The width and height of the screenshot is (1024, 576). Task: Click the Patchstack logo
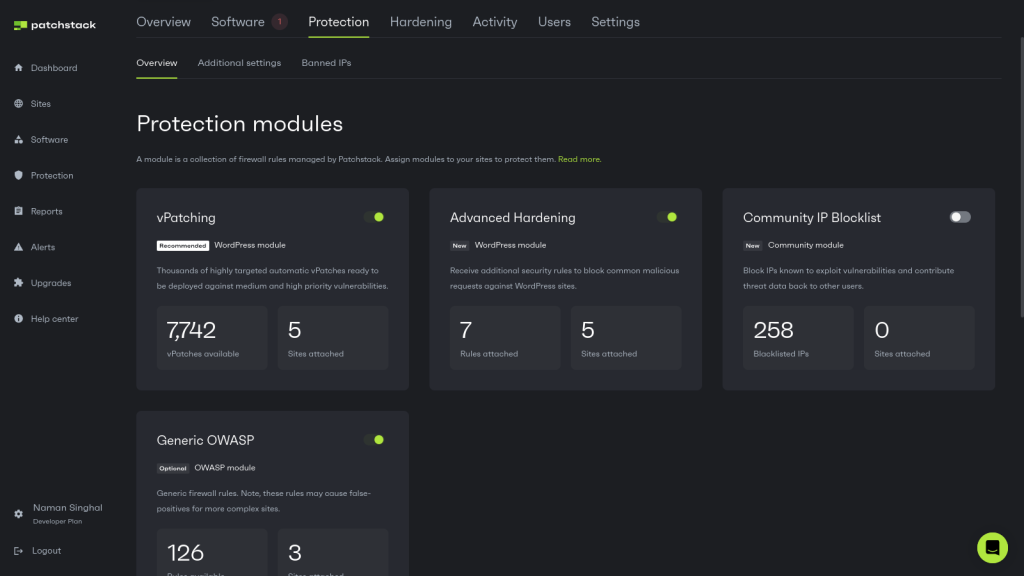pyautogui.click(x=54, y=24)
